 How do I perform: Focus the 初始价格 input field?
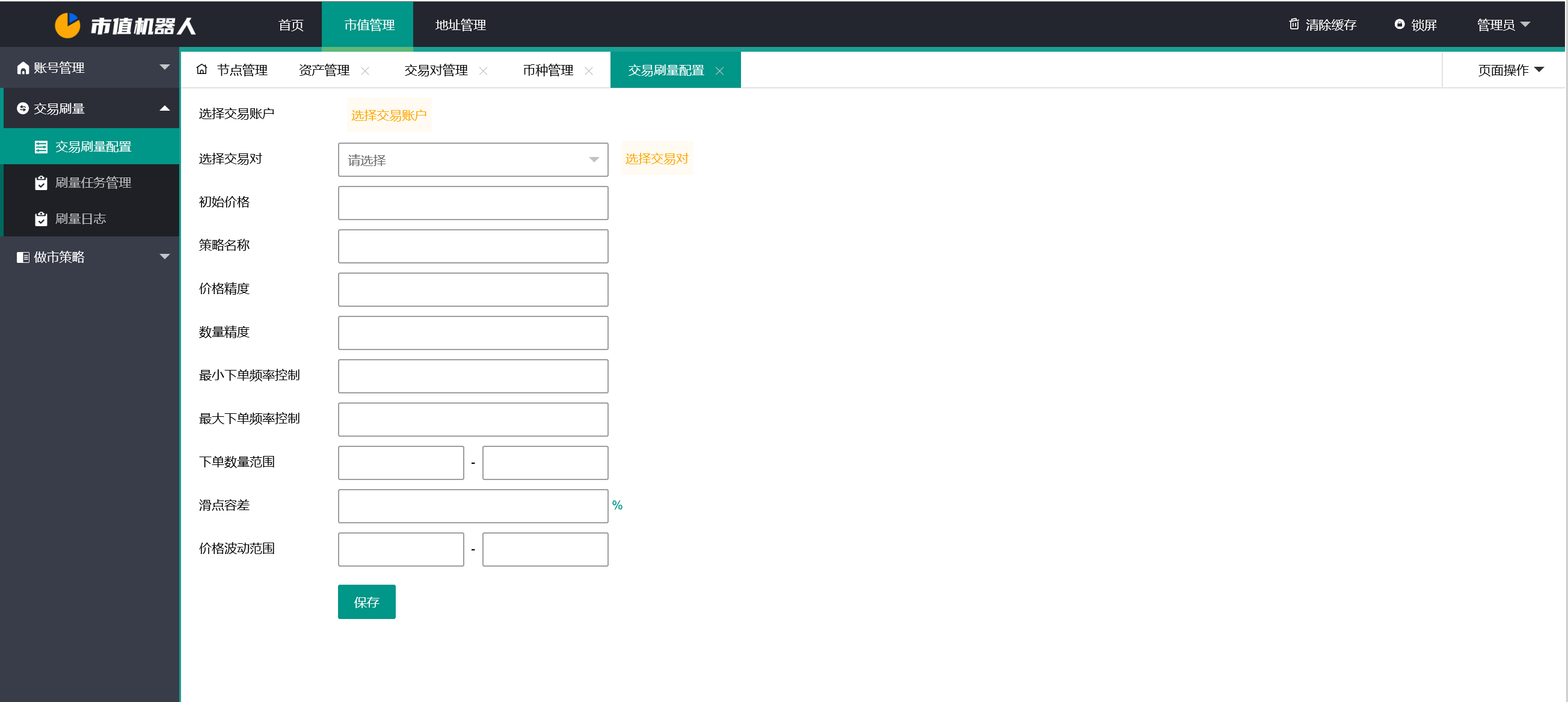tap(473, 203)
